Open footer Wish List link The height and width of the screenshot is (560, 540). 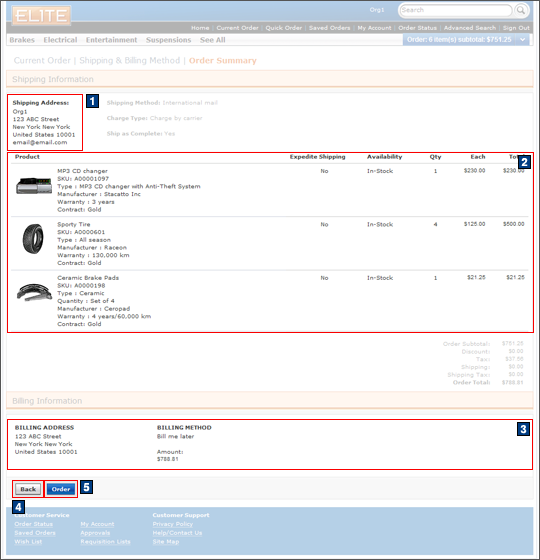(28, 541)
